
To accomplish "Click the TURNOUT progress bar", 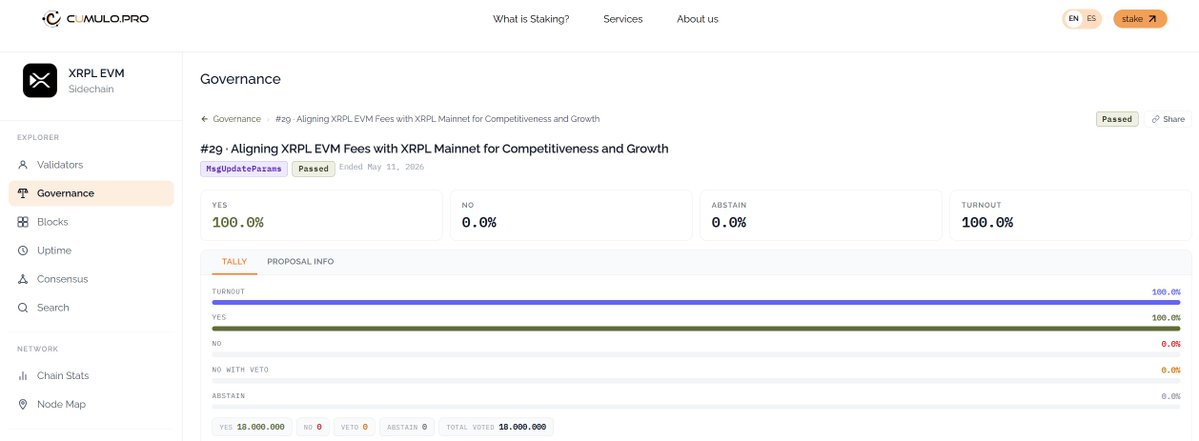I will coord(696,303).
